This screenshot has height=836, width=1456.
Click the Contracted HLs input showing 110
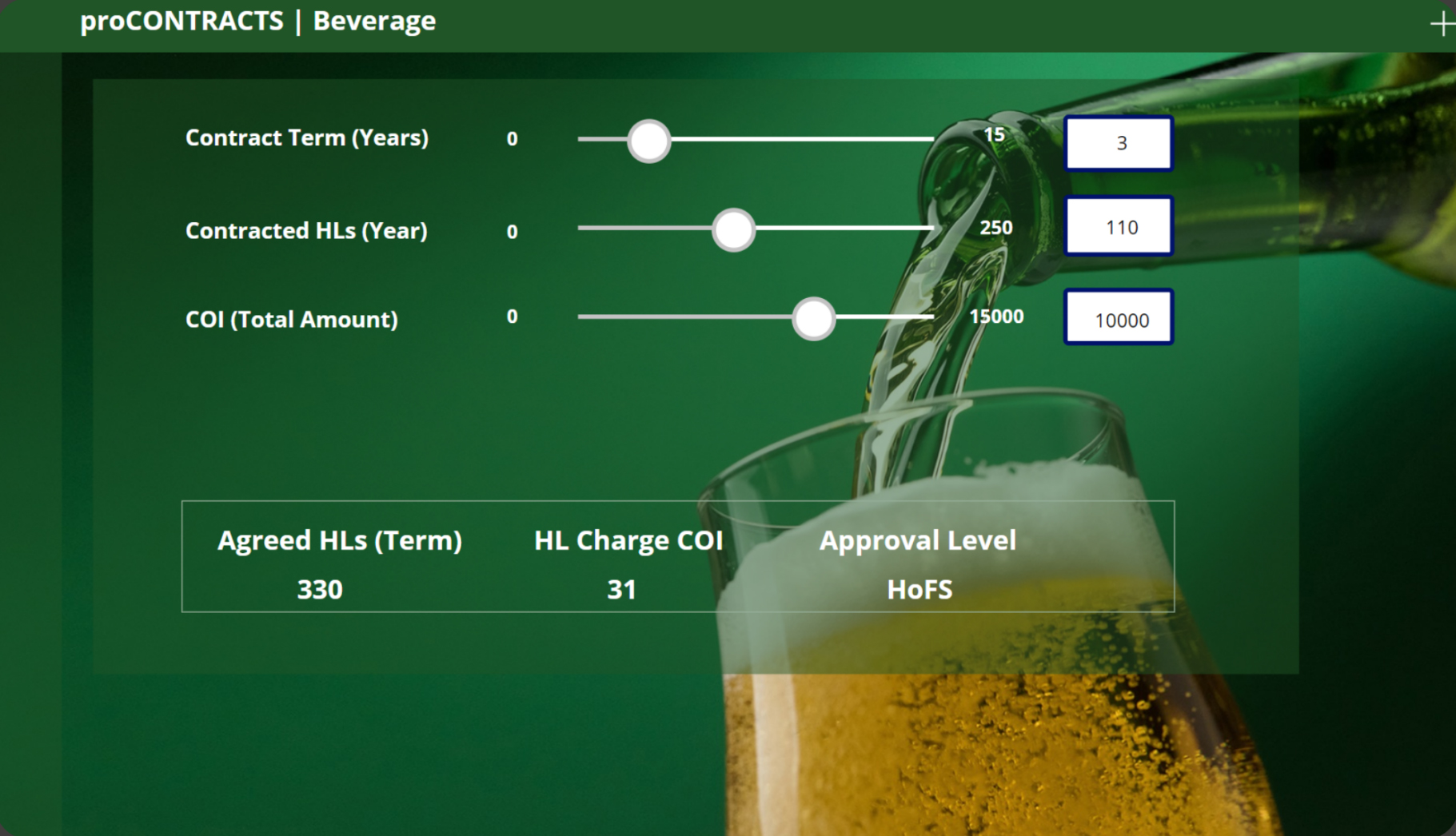pyautogui.click(x=1119, y=226)
